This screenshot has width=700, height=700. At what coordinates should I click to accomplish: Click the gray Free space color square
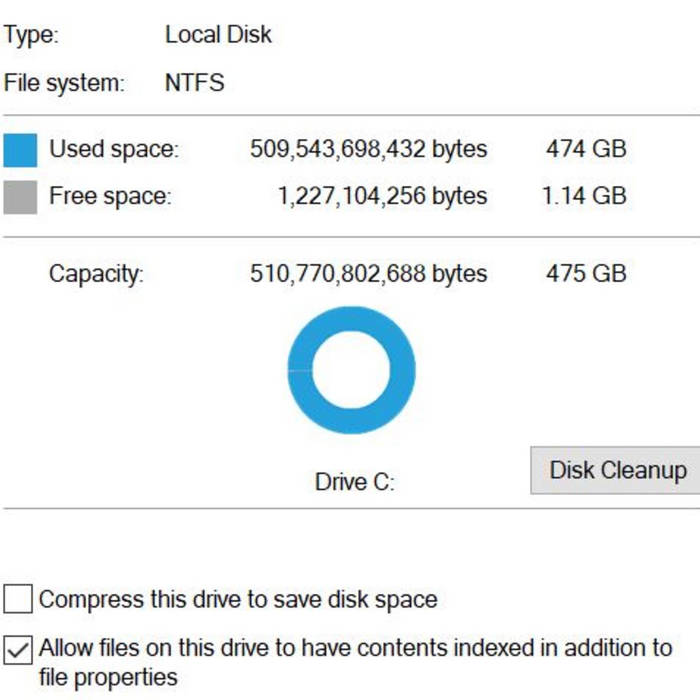tap(20, 196)
